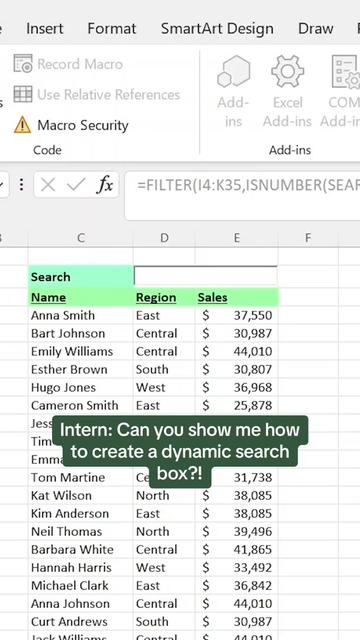Click Central region in Barbara White row
Screen dimensions: 360x640
click(157, 549)
